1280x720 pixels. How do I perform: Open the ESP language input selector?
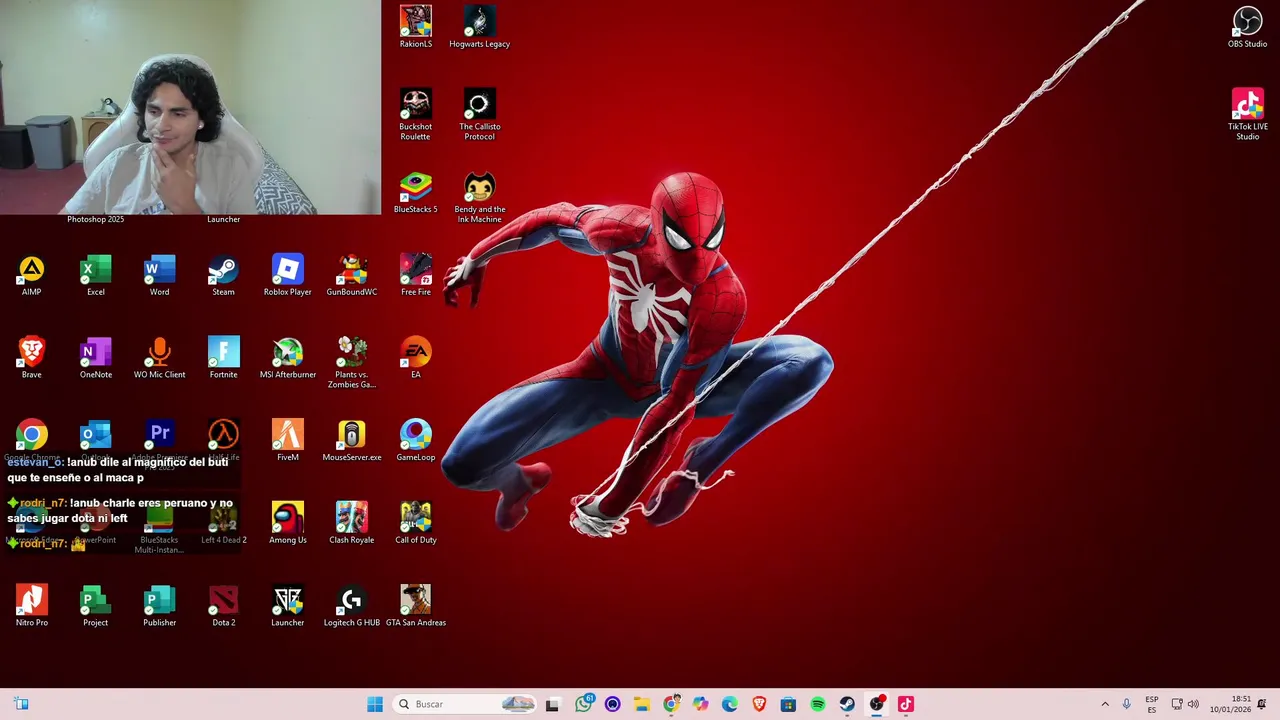1152,704
